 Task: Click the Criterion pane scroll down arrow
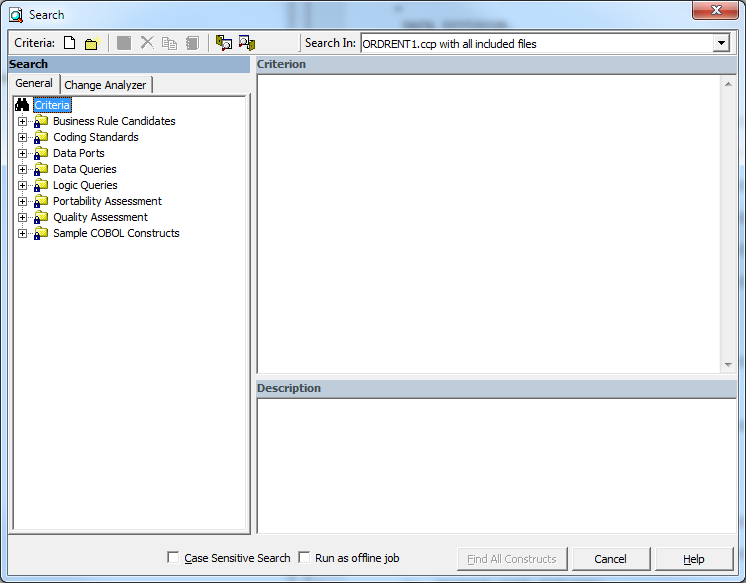(728, 365)
